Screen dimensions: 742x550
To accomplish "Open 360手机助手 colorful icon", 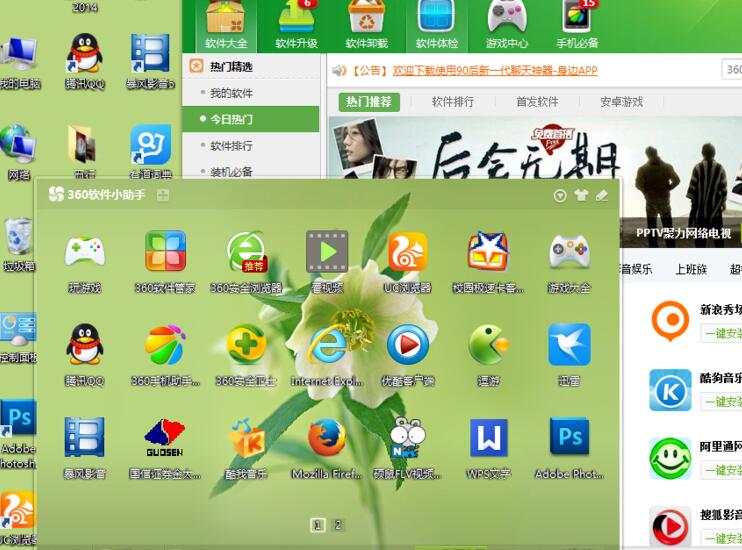I will pos(165,345).
